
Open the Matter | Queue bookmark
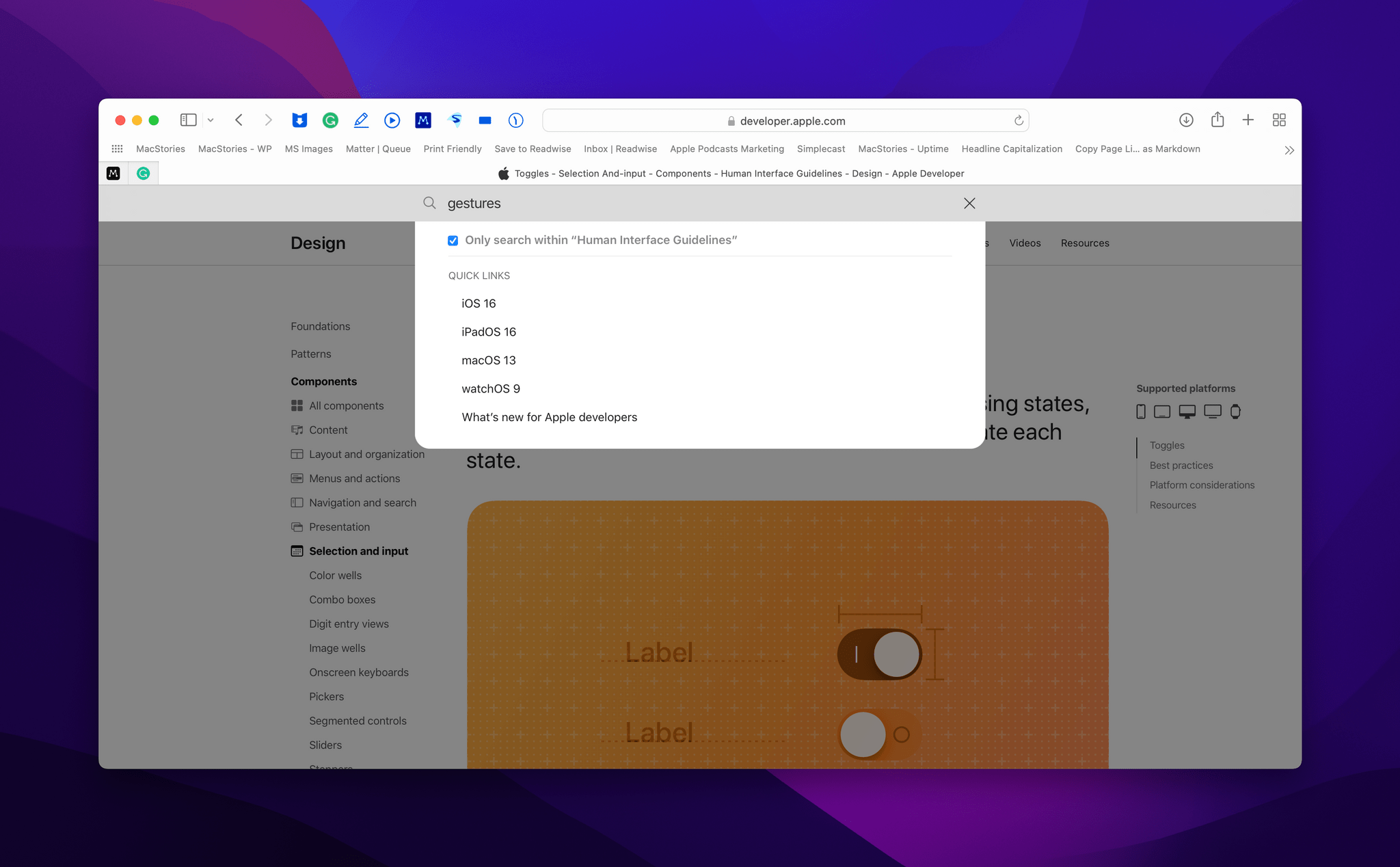(x=378, y=149)
